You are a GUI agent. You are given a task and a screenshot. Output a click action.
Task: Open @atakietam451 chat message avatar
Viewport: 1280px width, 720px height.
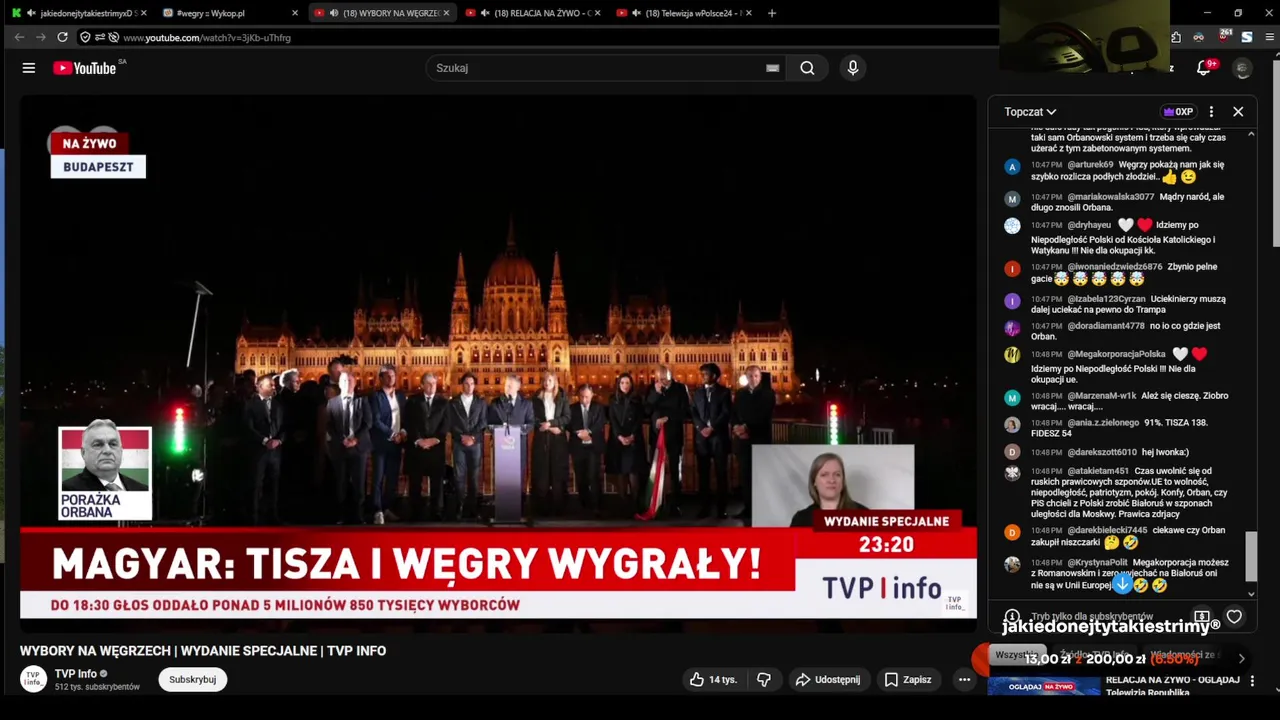[1012, 472]
